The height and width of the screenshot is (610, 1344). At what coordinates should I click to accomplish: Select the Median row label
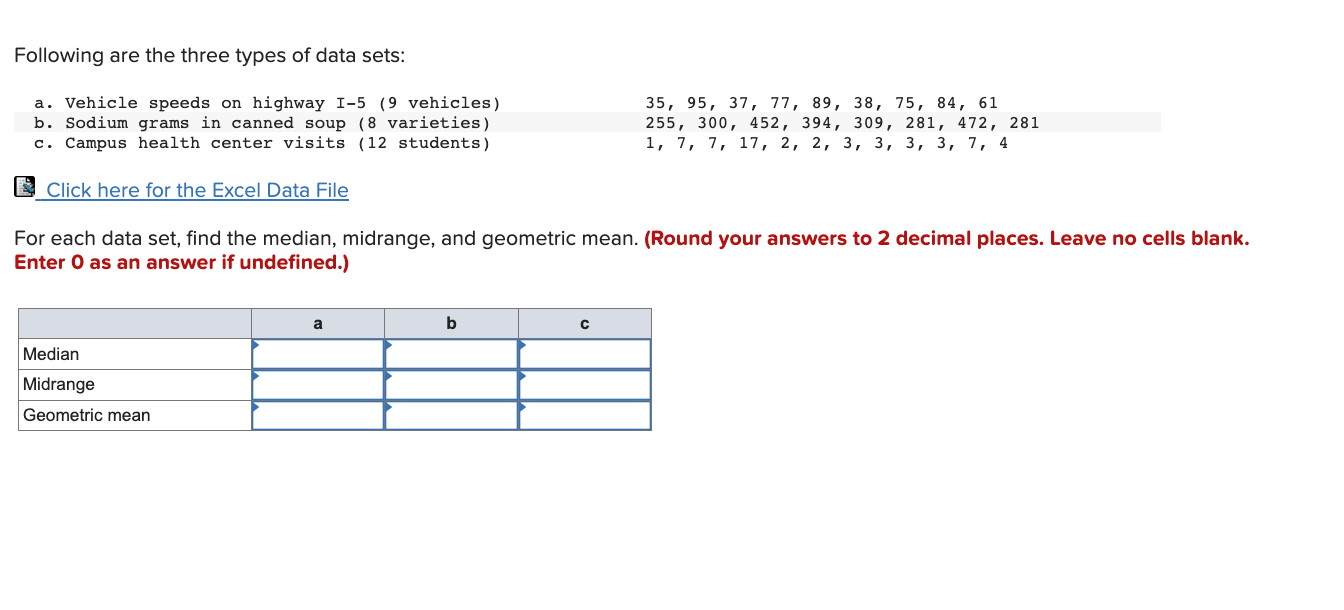pos(53,353)
